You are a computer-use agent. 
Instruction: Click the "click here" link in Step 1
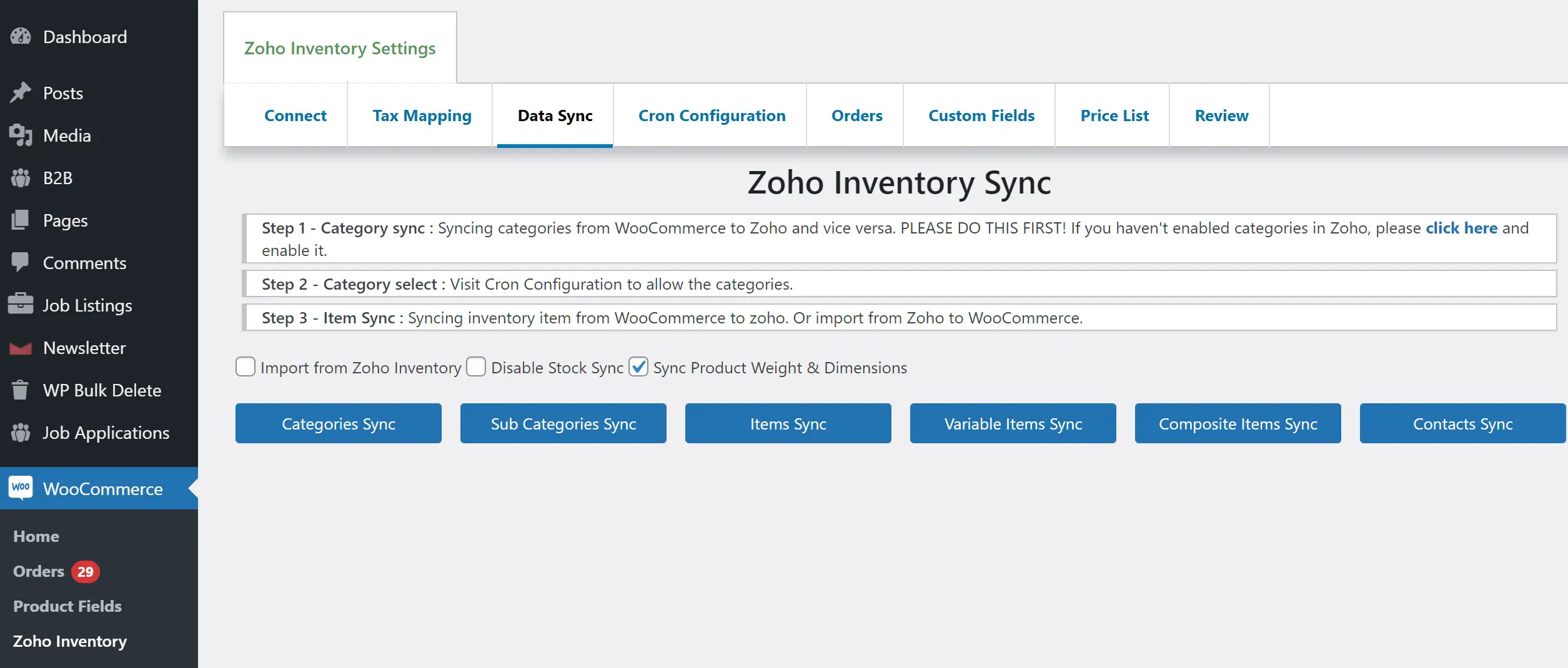(x=1461, y=228)
